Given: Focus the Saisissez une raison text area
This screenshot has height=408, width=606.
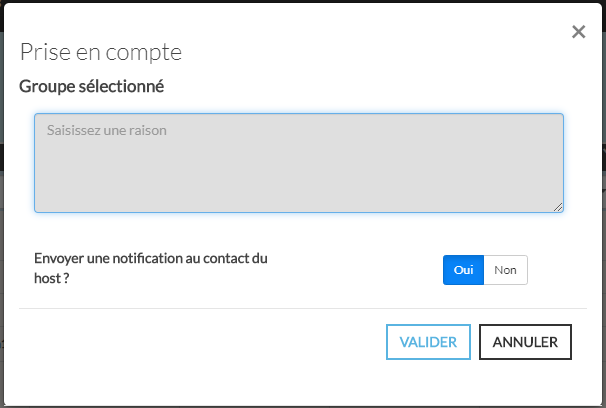Looking at the screenshot, I should pyautogui.click(x=299, y=162).
